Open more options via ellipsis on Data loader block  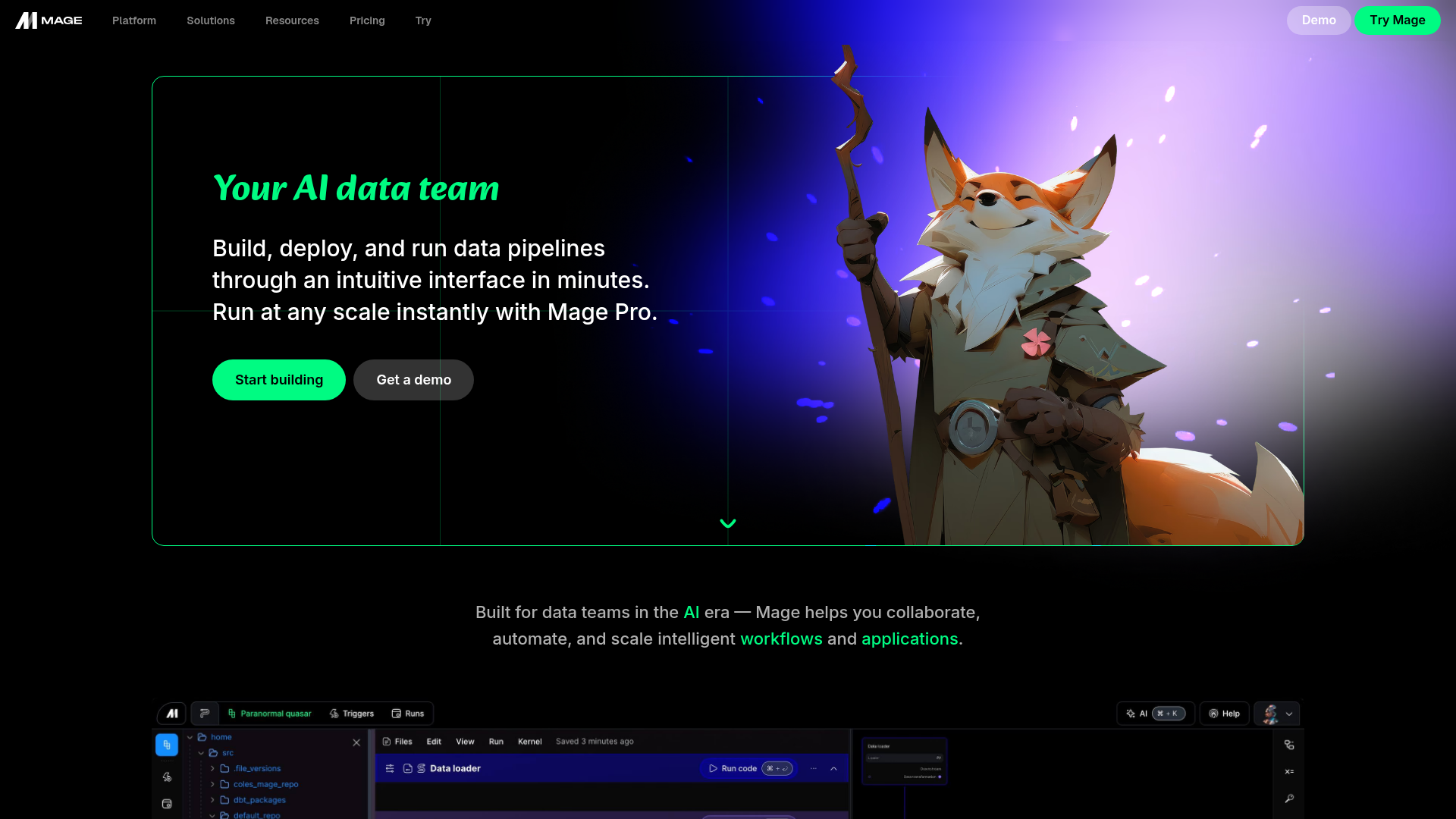814,768
